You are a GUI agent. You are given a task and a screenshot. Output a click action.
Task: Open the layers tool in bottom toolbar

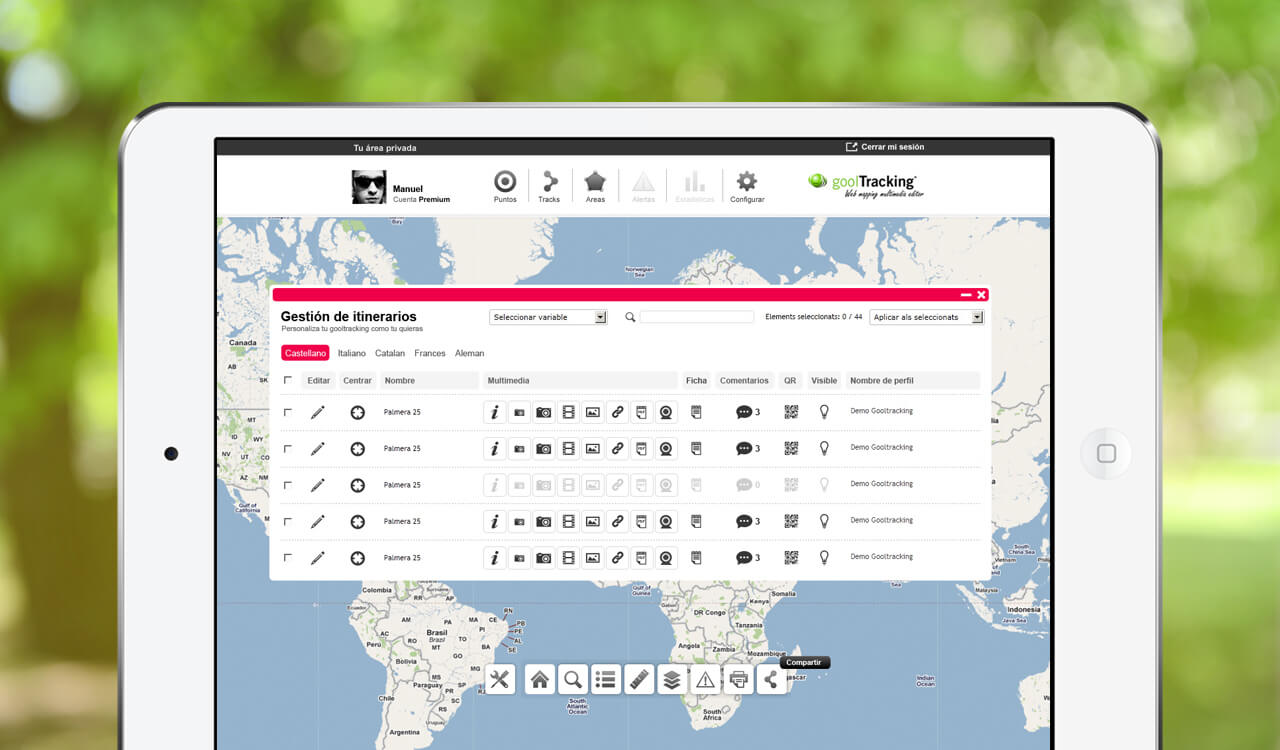(x=671, y=680)
